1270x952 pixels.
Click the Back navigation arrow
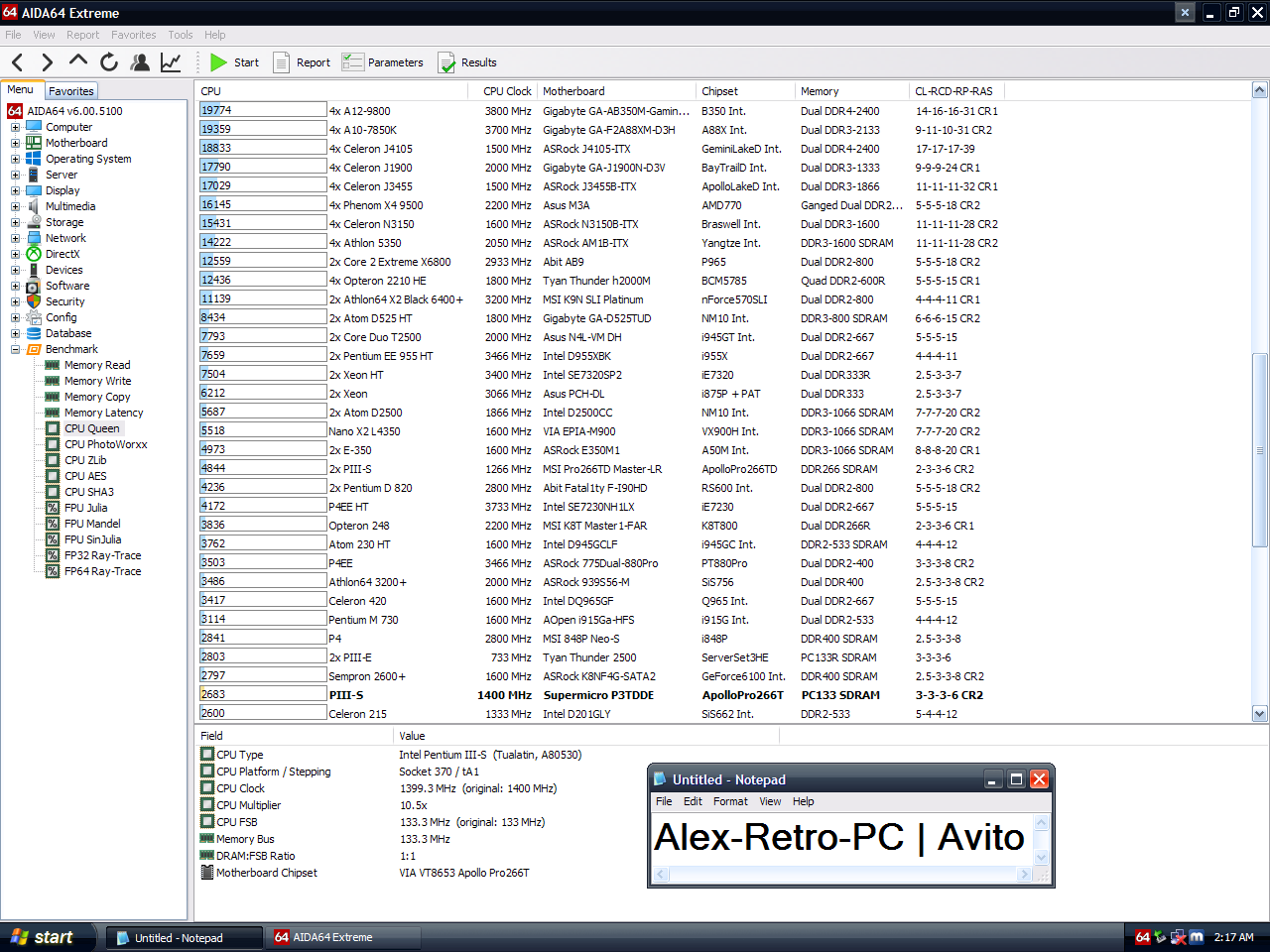[x=17, y=62]
